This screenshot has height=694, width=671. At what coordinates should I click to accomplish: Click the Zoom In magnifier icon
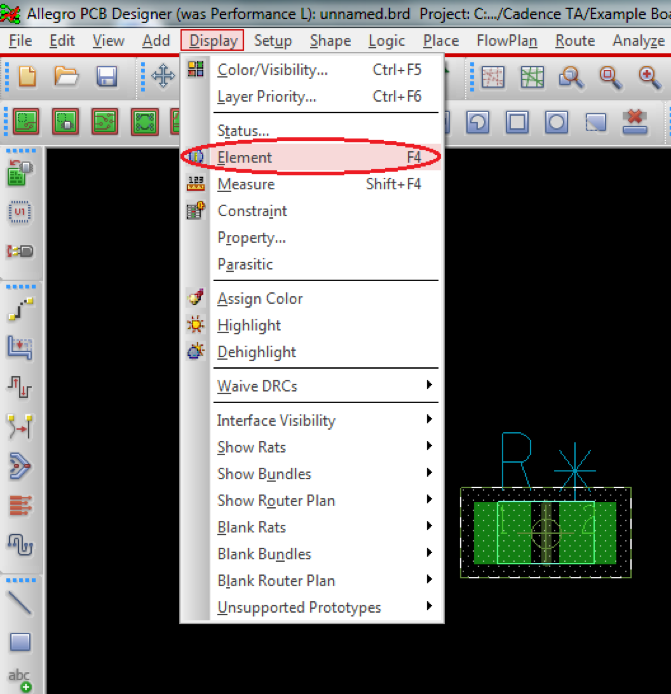[650, 77]
